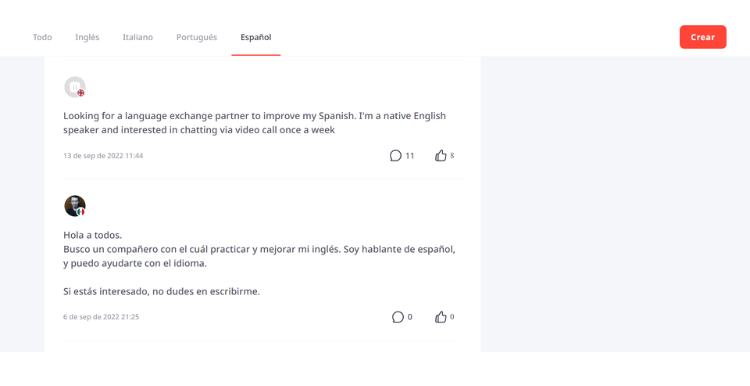Click the red Crear button
Viewport: 750px width, 386px height.
[703, 37]
